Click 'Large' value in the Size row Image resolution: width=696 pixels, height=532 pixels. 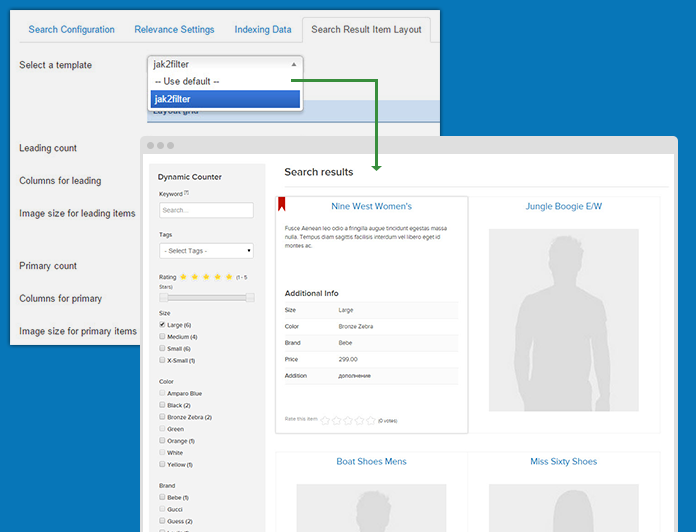346,310
